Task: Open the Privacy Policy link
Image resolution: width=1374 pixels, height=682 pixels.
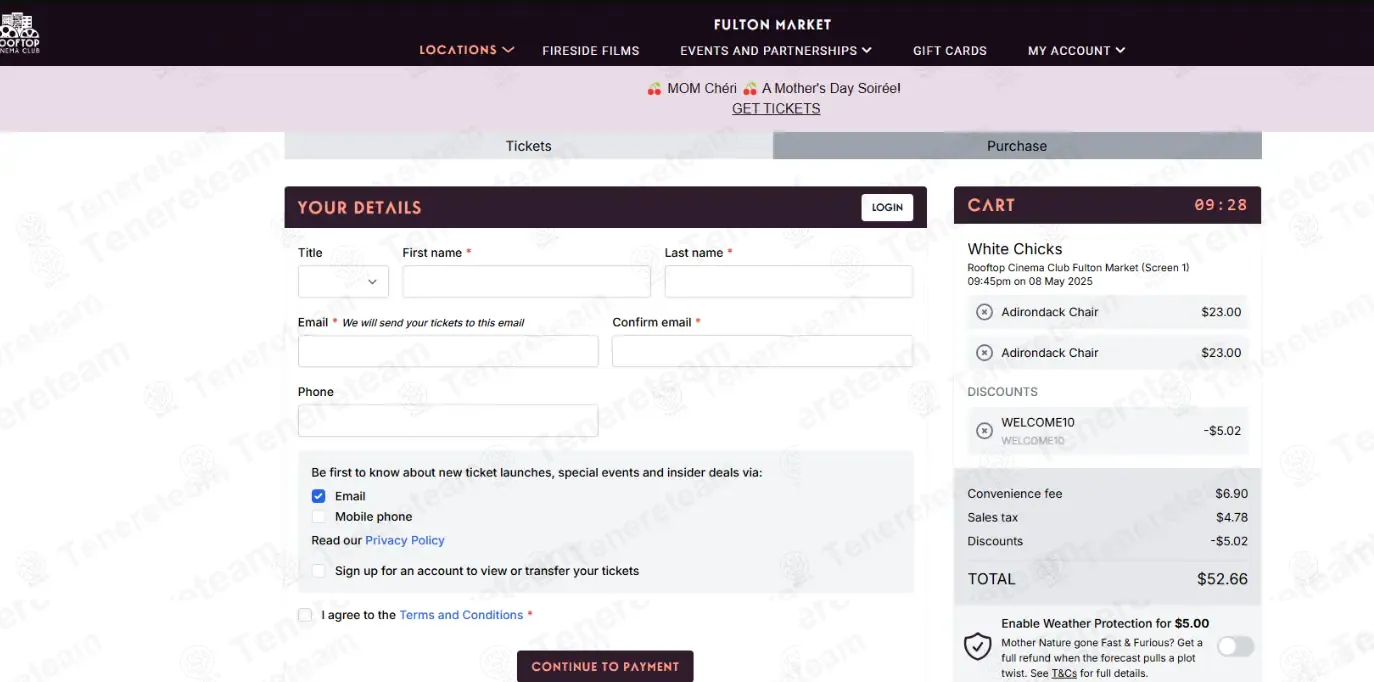Action: [x=405, y=540]
